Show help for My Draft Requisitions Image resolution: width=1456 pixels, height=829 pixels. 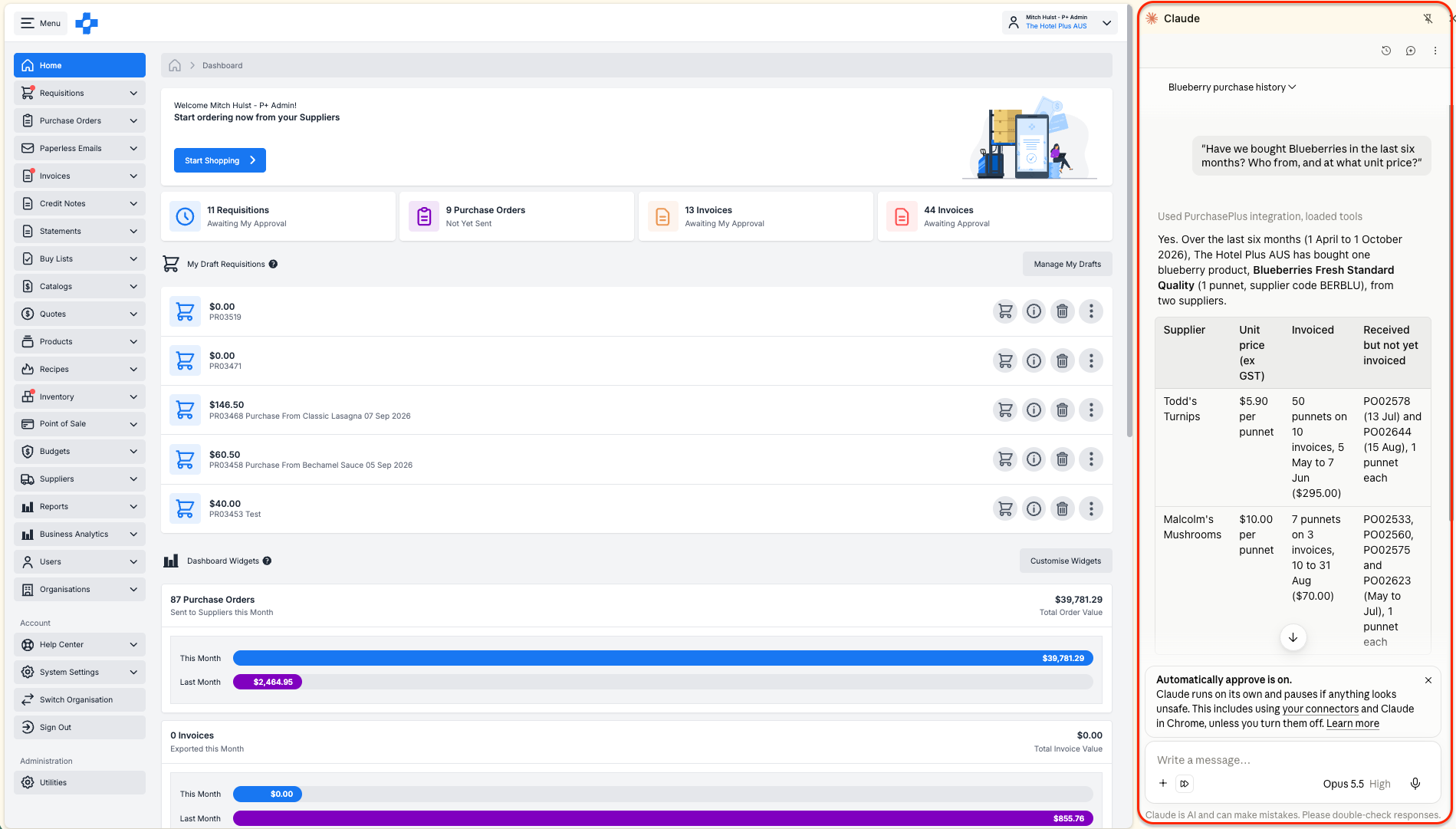point(273,264)
